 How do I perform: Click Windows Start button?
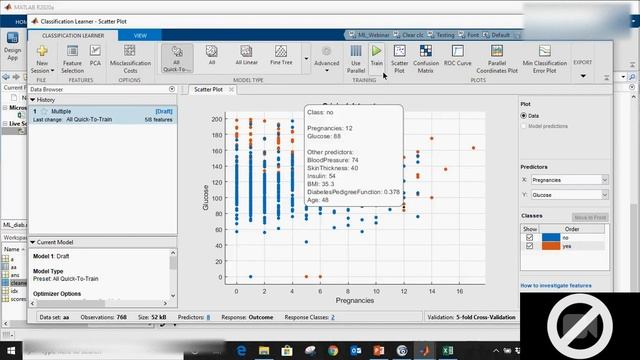point(11,351)
